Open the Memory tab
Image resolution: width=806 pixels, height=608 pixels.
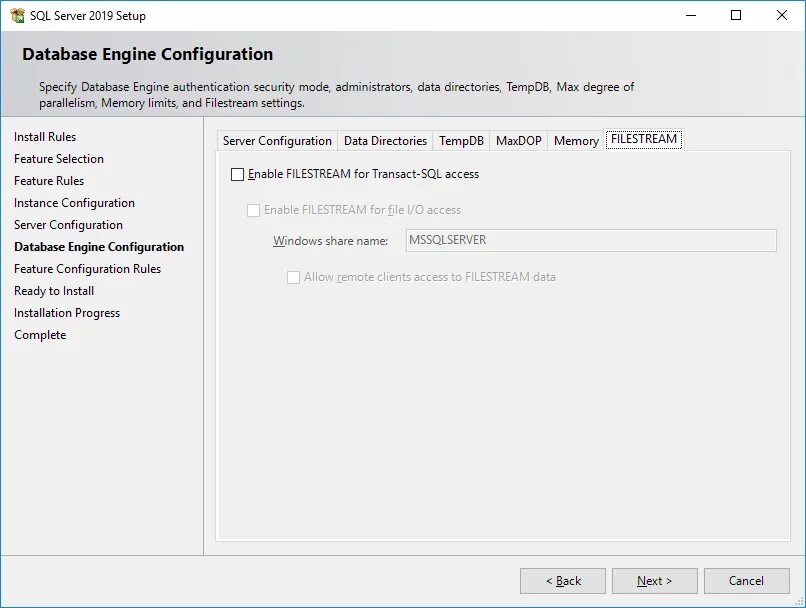576,141
